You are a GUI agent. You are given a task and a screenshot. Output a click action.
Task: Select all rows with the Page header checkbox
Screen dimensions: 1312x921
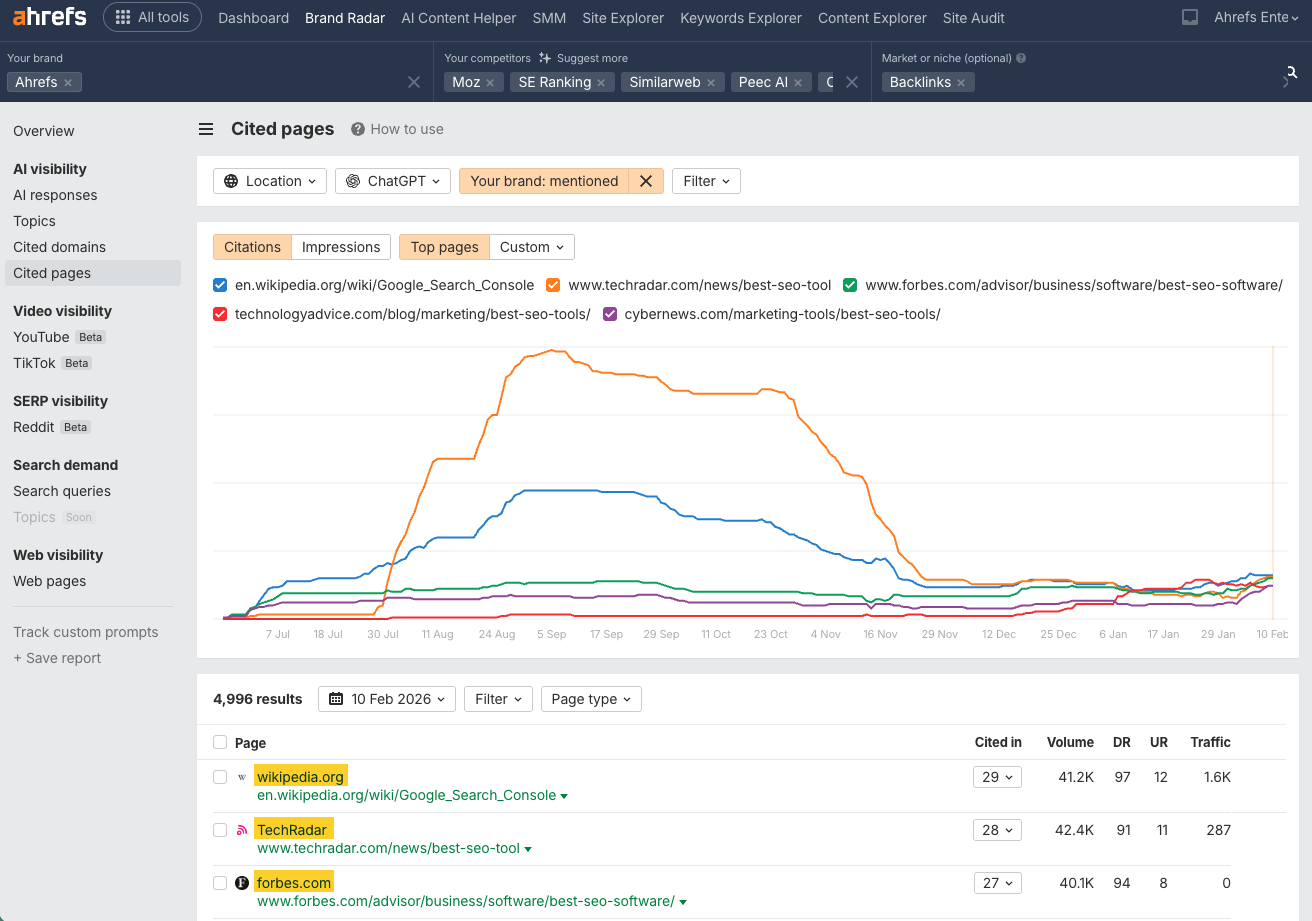220,742
